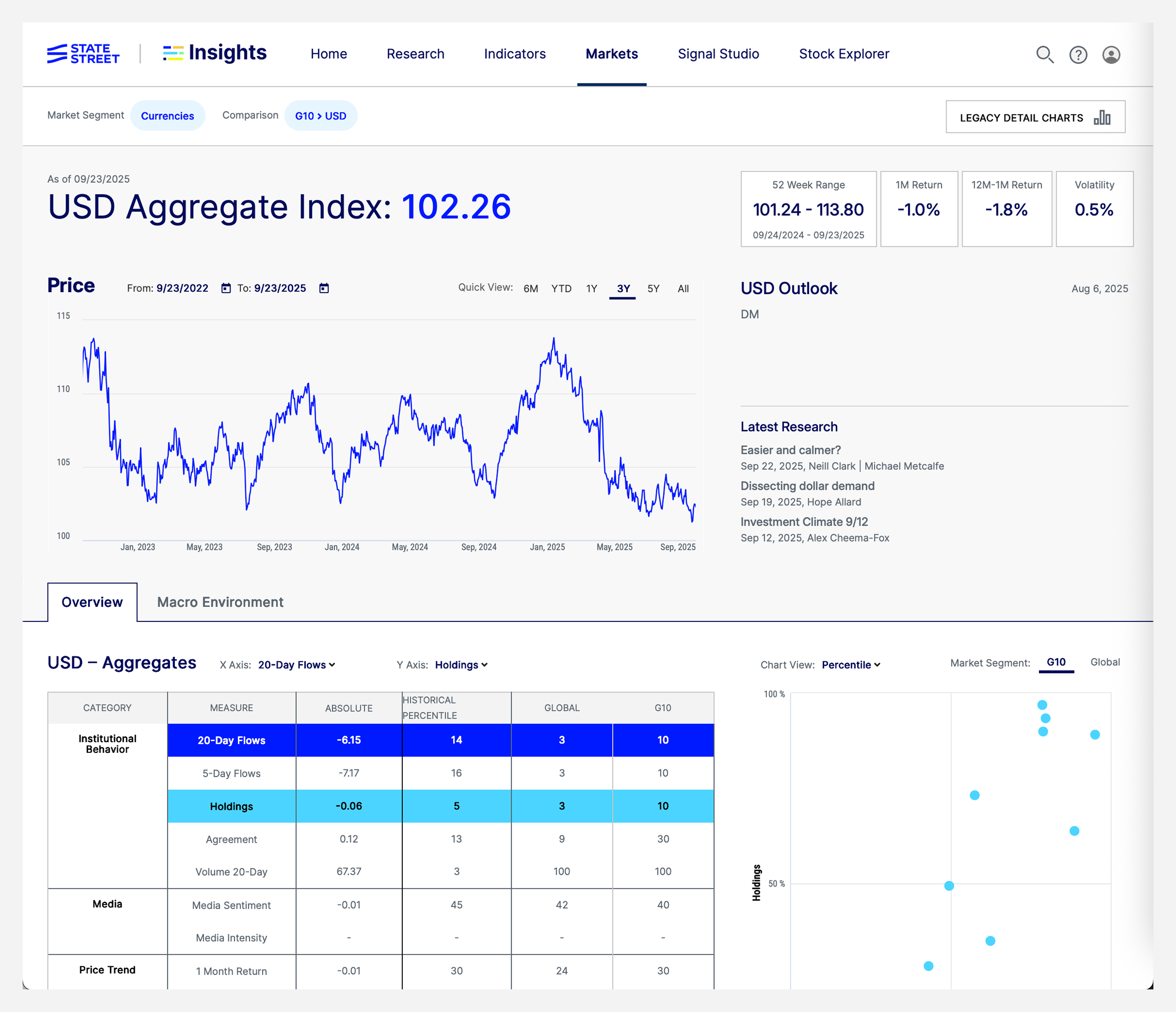Open the To date calendar icon

click(x=324, y=288)
